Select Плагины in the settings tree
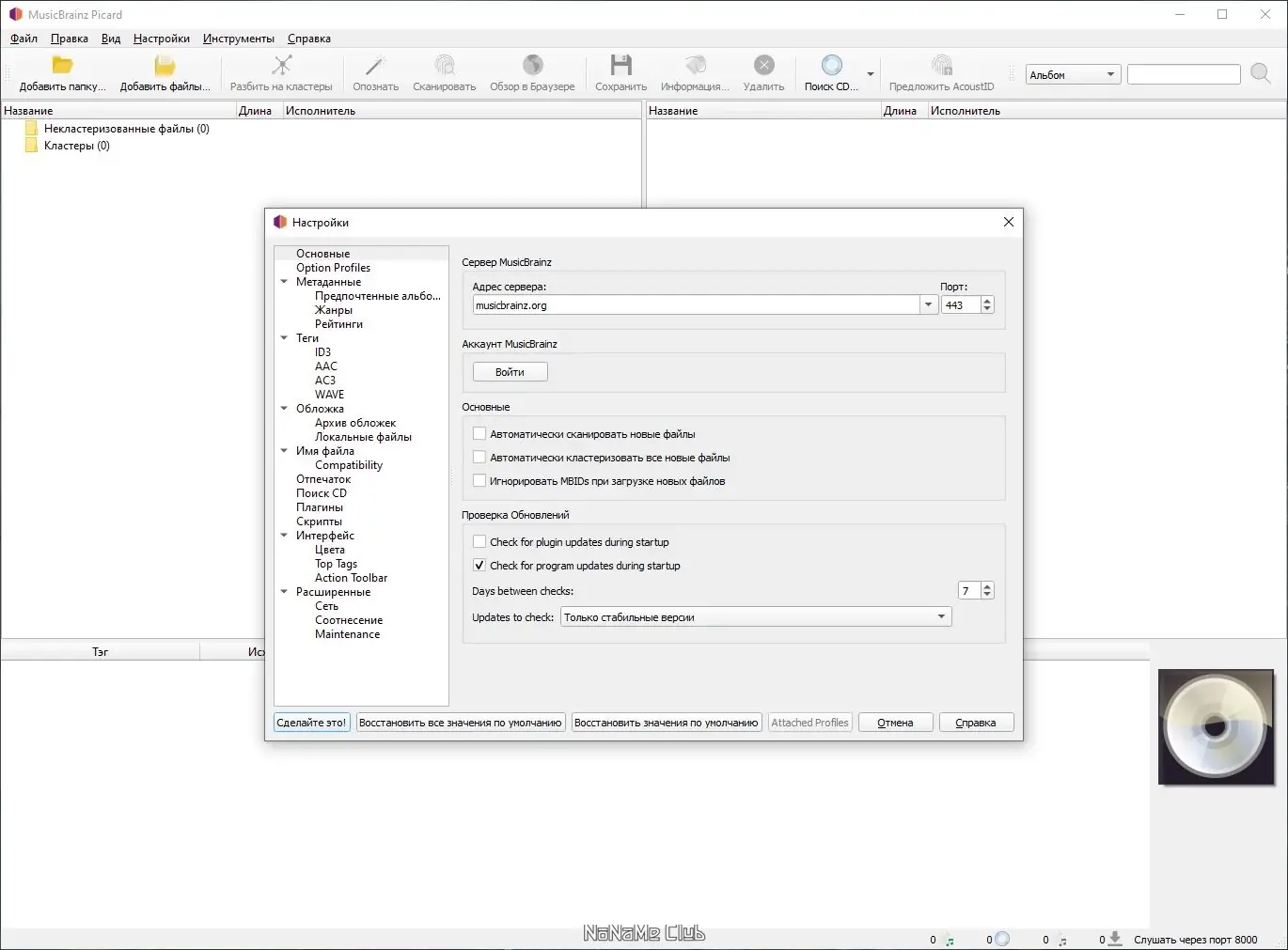Viewport: 1288px width, 950px height. tap(320, 507)
